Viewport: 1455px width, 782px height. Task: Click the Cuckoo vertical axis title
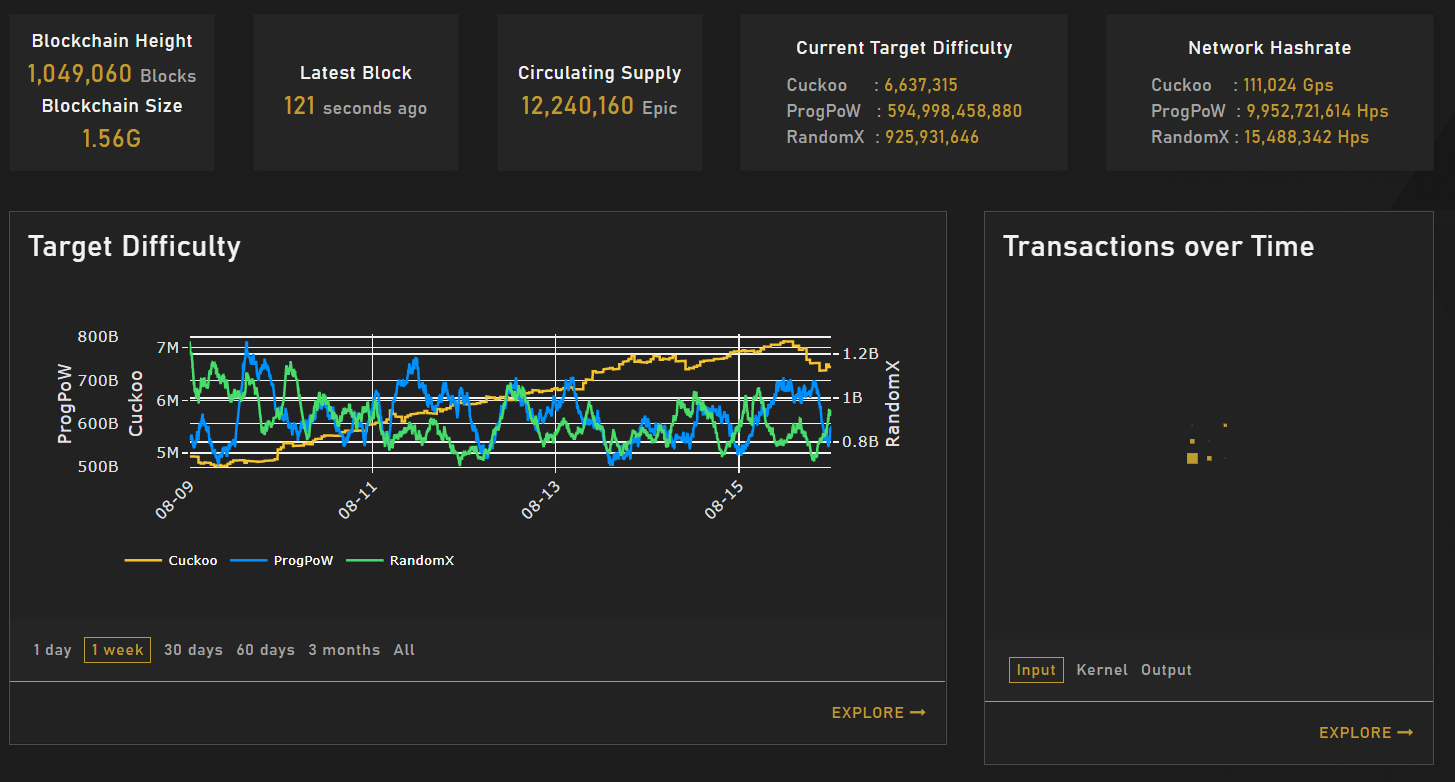coord(136,403)
